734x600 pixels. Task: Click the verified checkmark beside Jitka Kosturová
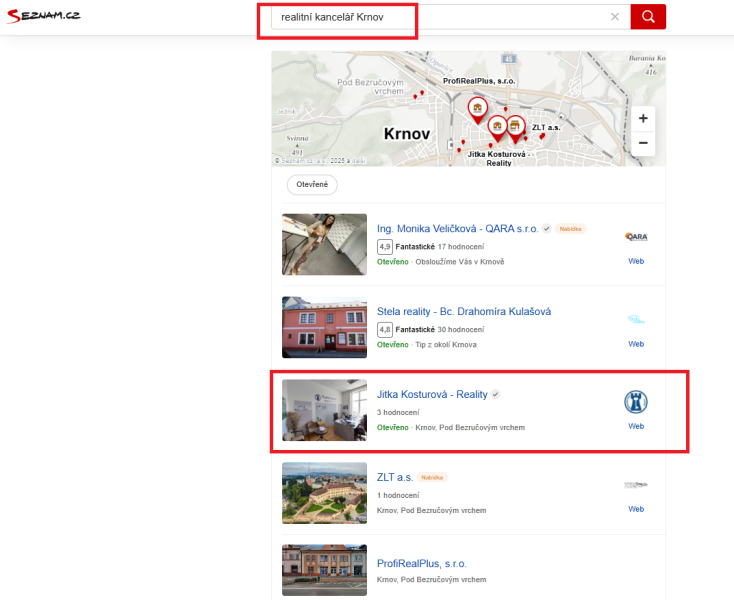tap(495, 394)
